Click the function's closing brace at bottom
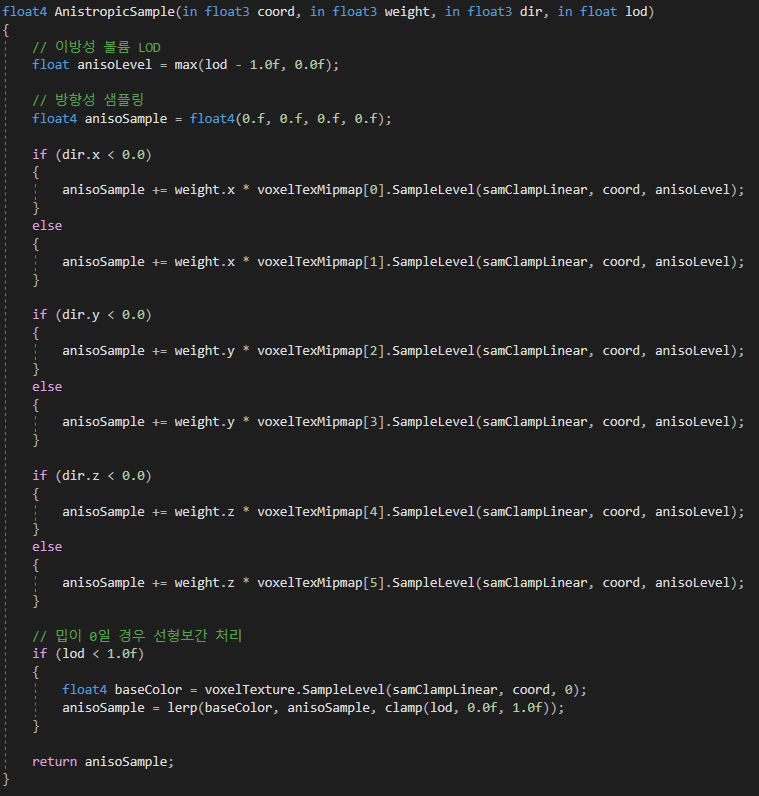Image resolution: width=759 pixels, height=796 pixels. [6, 780]
